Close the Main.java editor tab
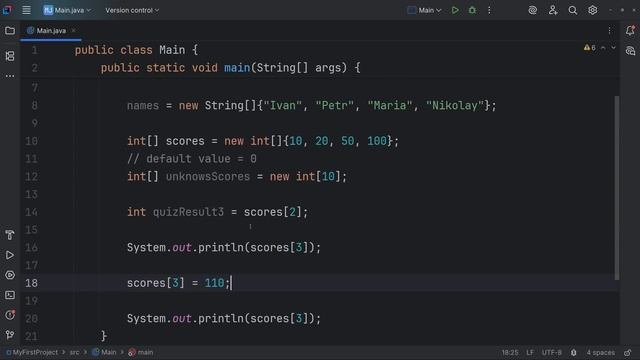 point(73,31)
